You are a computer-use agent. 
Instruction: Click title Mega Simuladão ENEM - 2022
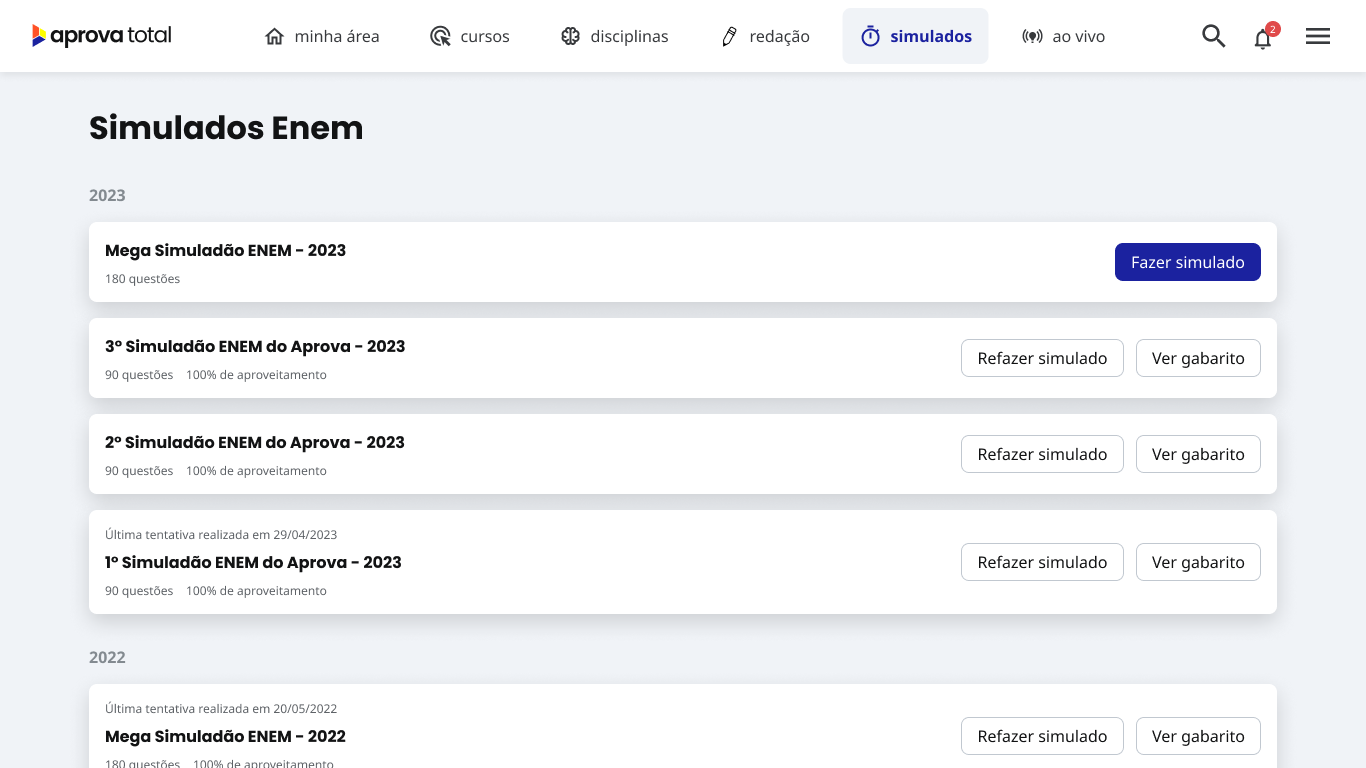225,736
